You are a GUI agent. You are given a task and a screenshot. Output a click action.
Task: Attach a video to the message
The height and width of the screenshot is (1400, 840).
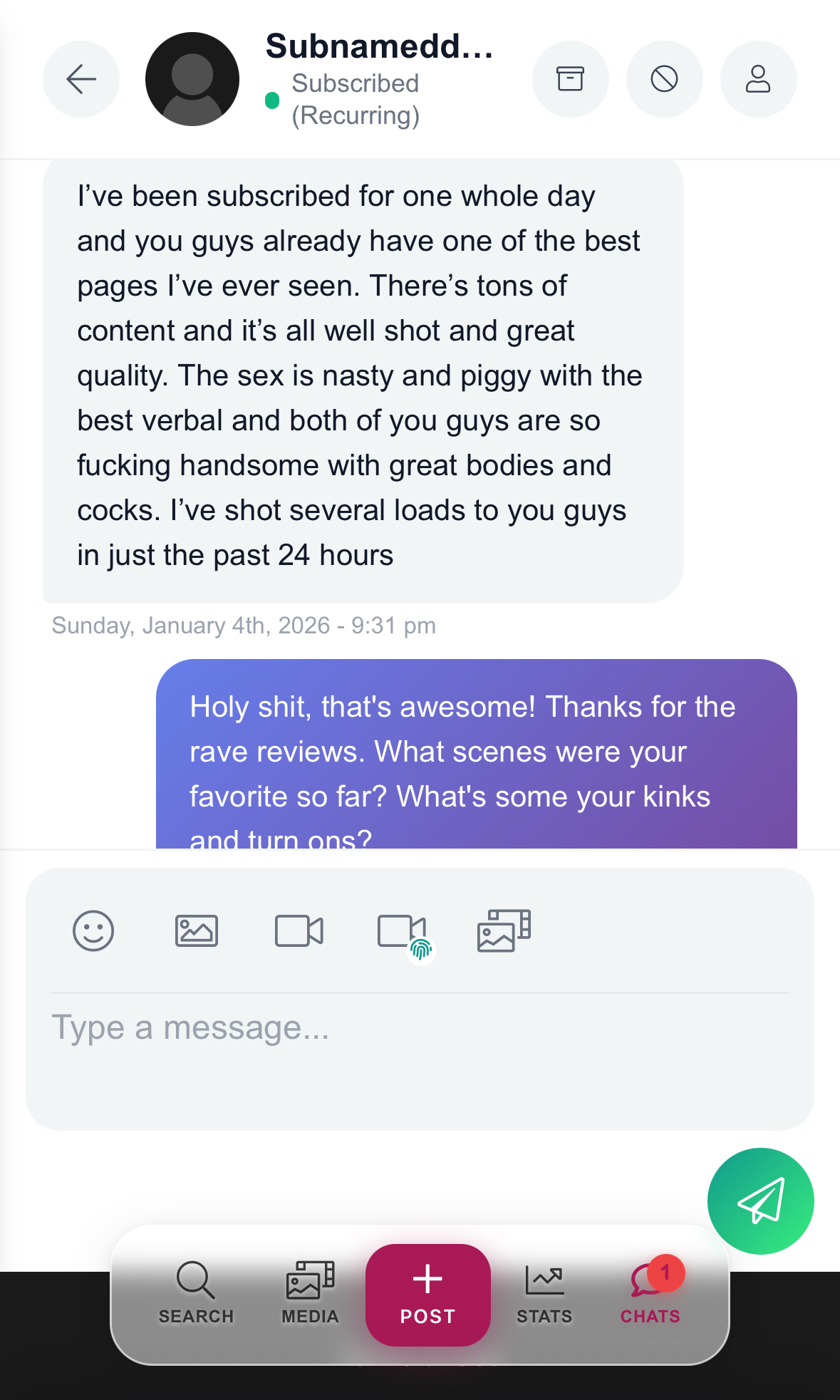(299, 930)
